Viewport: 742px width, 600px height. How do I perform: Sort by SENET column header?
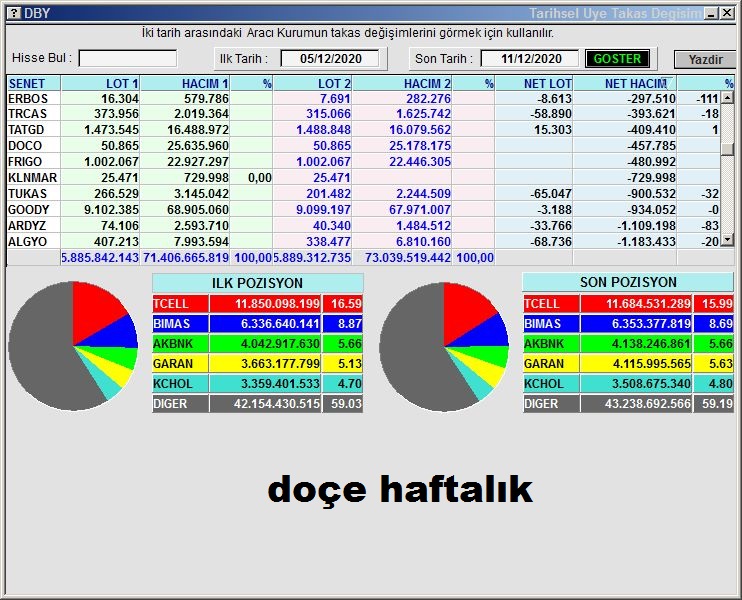(x=34, y=83)
